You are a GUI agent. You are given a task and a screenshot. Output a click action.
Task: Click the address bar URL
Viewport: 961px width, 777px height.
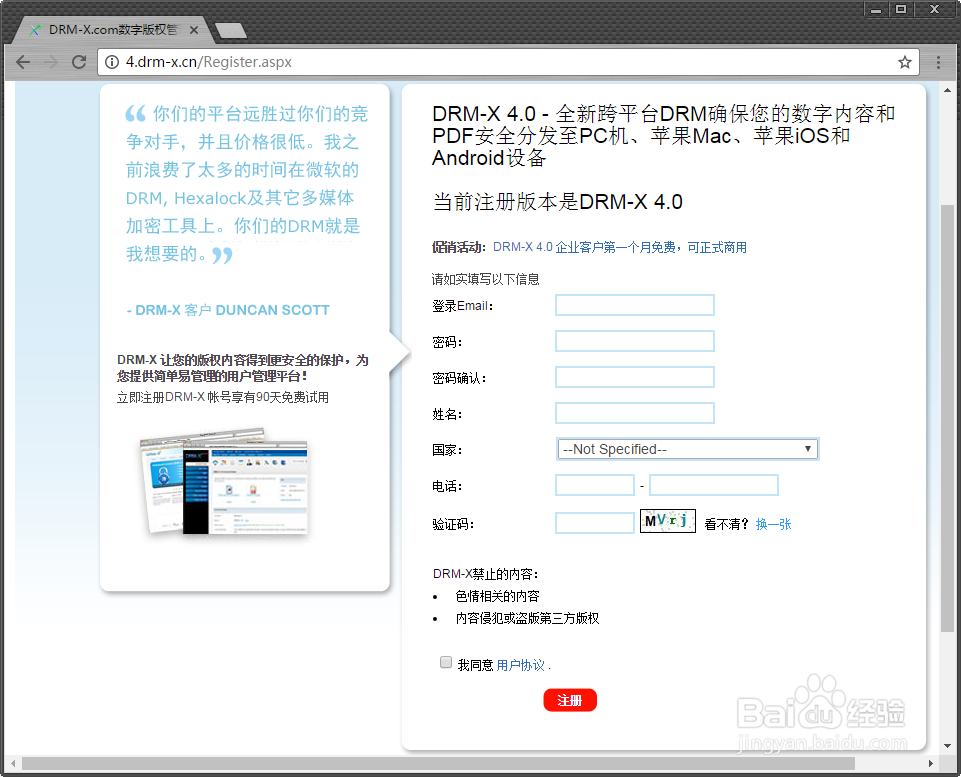point(208,62)
